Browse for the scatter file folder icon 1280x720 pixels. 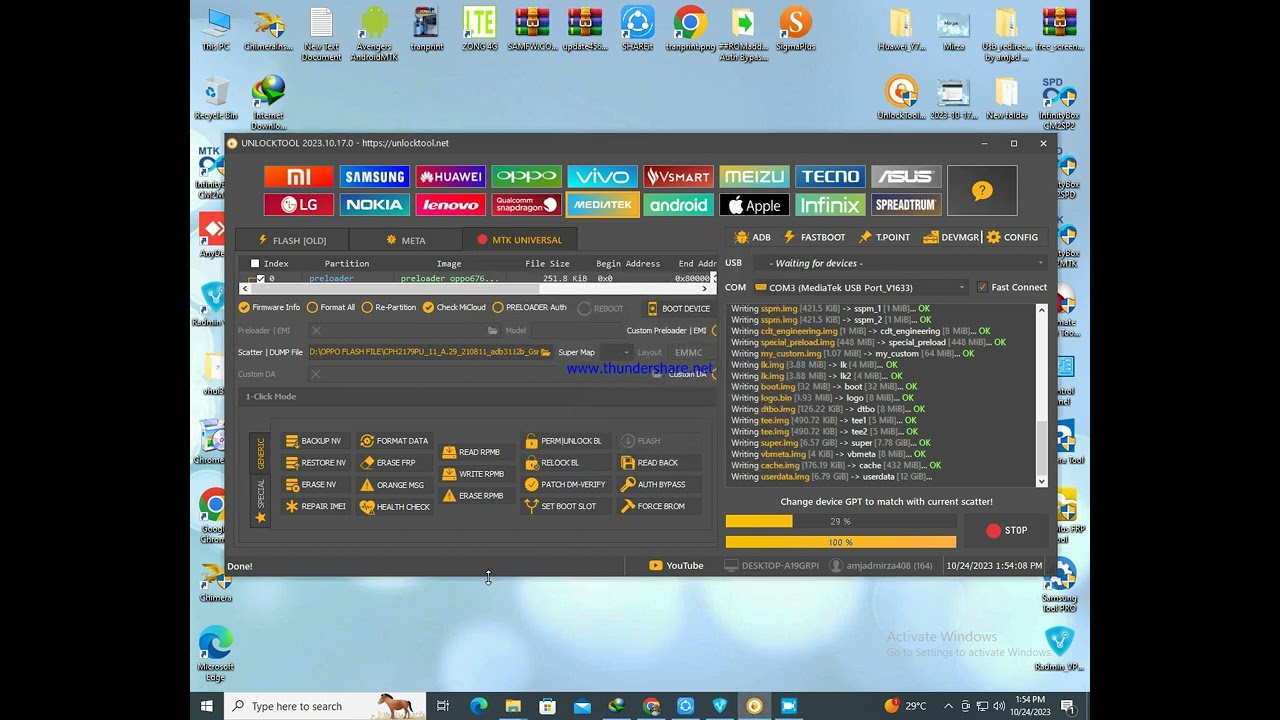tap(546, 352)
